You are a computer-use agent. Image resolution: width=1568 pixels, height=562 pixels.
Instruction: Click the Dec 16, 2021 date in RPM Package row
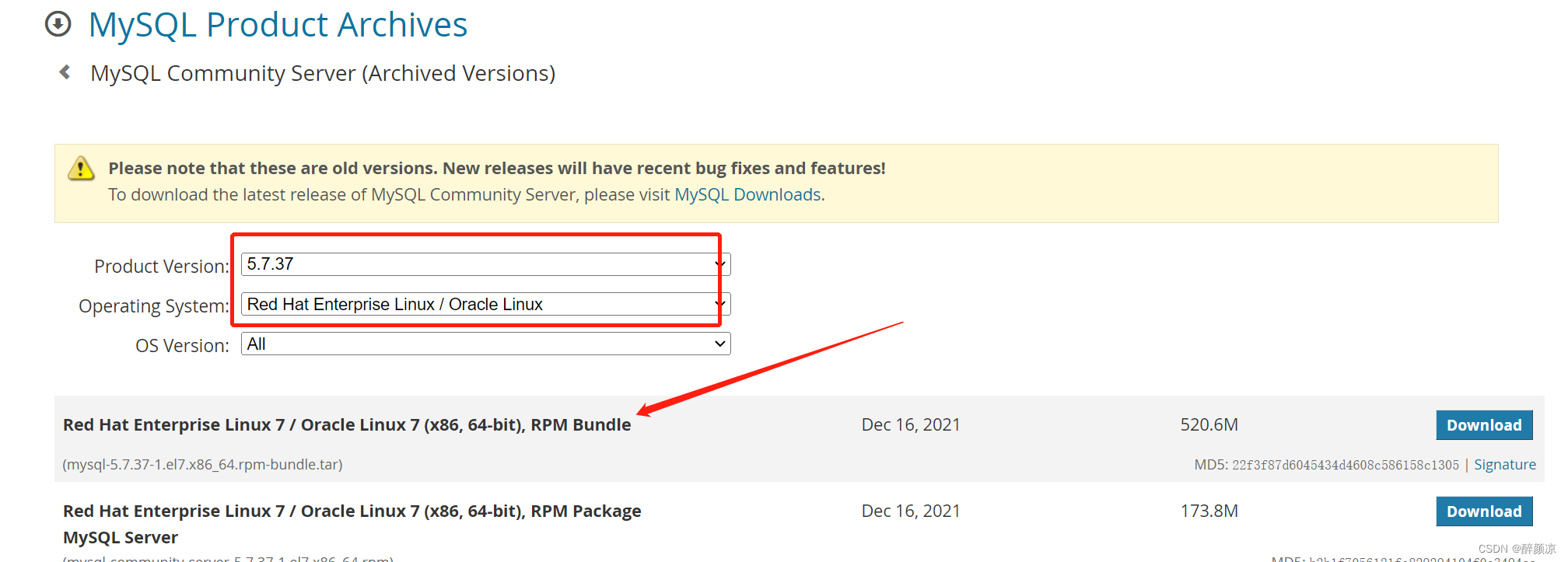(x=911, y=511)
